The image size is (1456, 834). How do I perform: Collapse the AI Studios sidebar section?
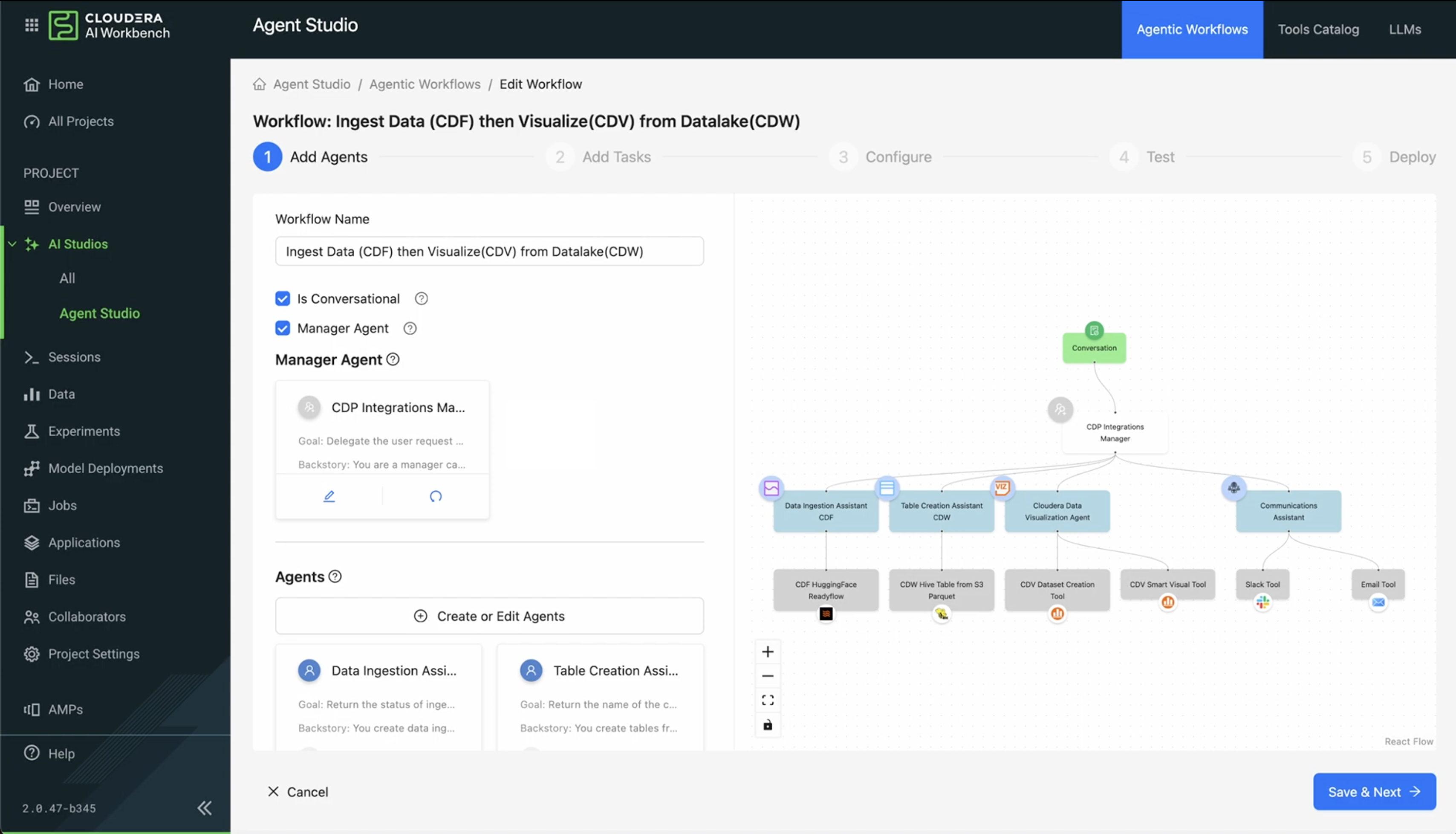pyautogui.click(x=12, y=244)
